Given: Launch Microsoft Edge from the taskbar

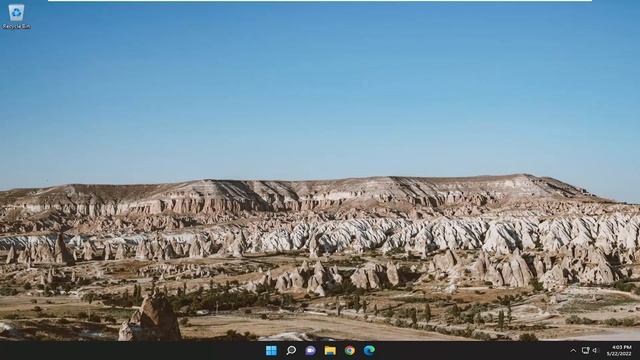Looking at the screenshot, I should click(369, 350).
